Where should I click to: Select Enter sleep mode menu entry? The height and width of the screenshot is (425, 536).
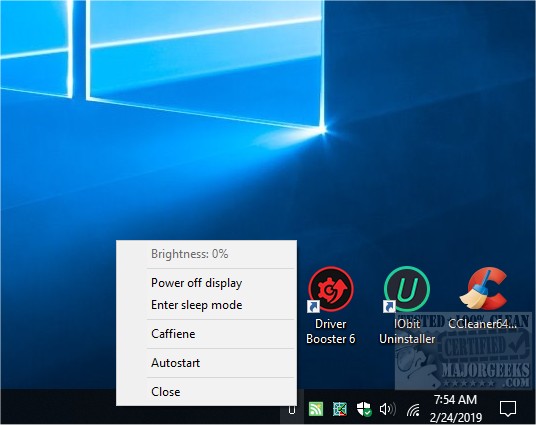pos(206,305)
